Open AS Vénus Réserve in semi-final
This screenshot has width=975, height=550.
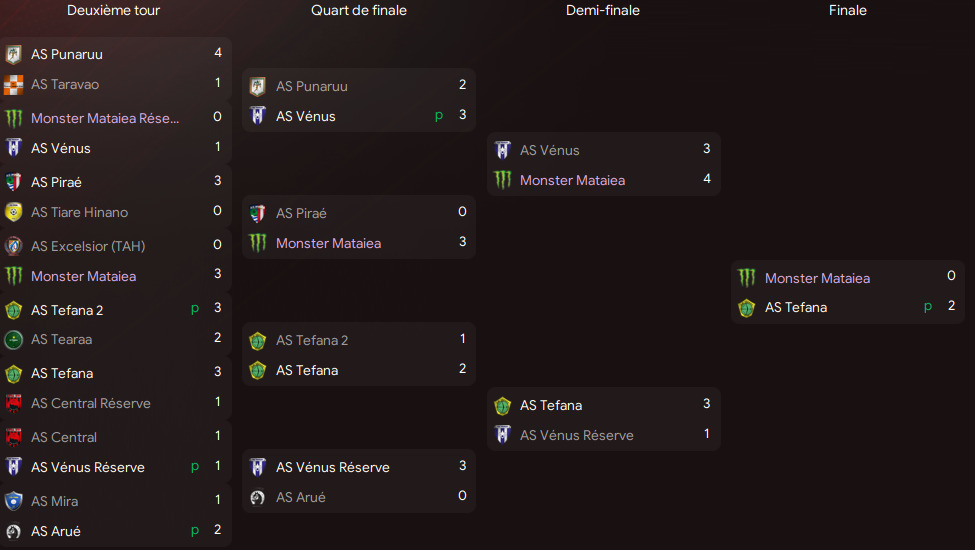[576, 435]
